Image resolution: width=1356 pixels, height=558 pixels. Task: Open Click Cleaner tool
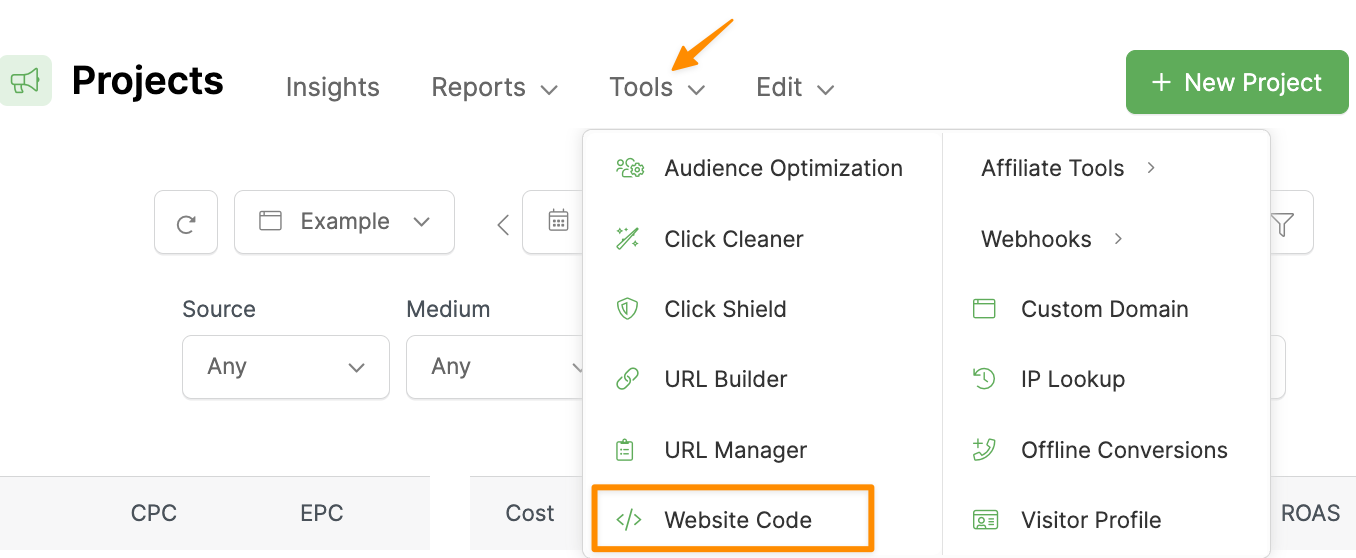click(x=733, y=239)
